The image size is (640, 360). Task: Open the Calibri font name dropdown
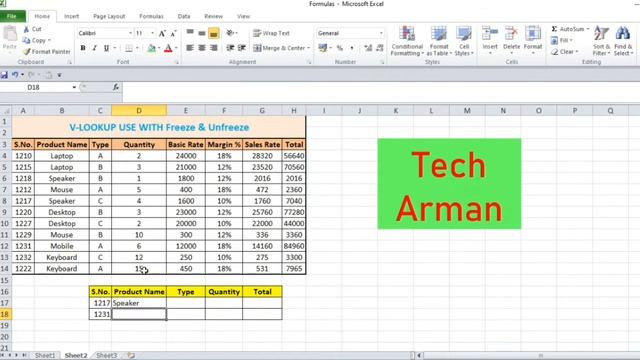tap(130, 33)
